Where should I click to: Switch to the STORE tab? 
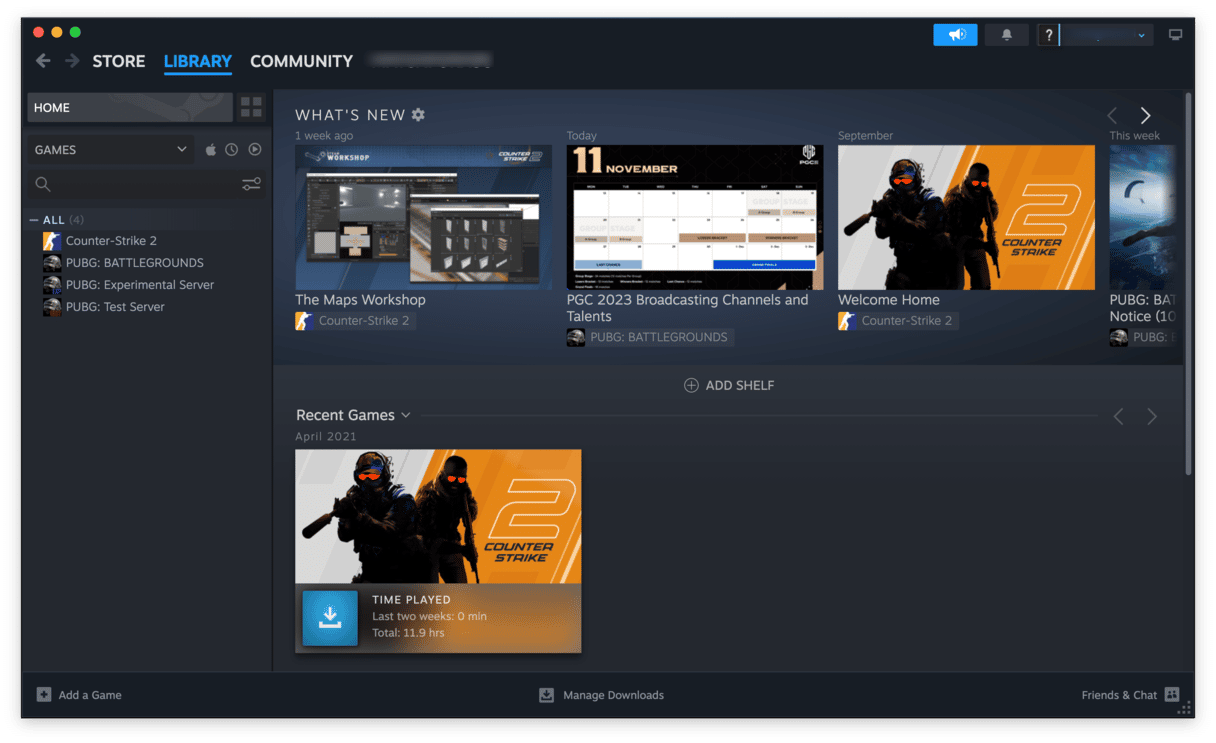coord(118,61)
